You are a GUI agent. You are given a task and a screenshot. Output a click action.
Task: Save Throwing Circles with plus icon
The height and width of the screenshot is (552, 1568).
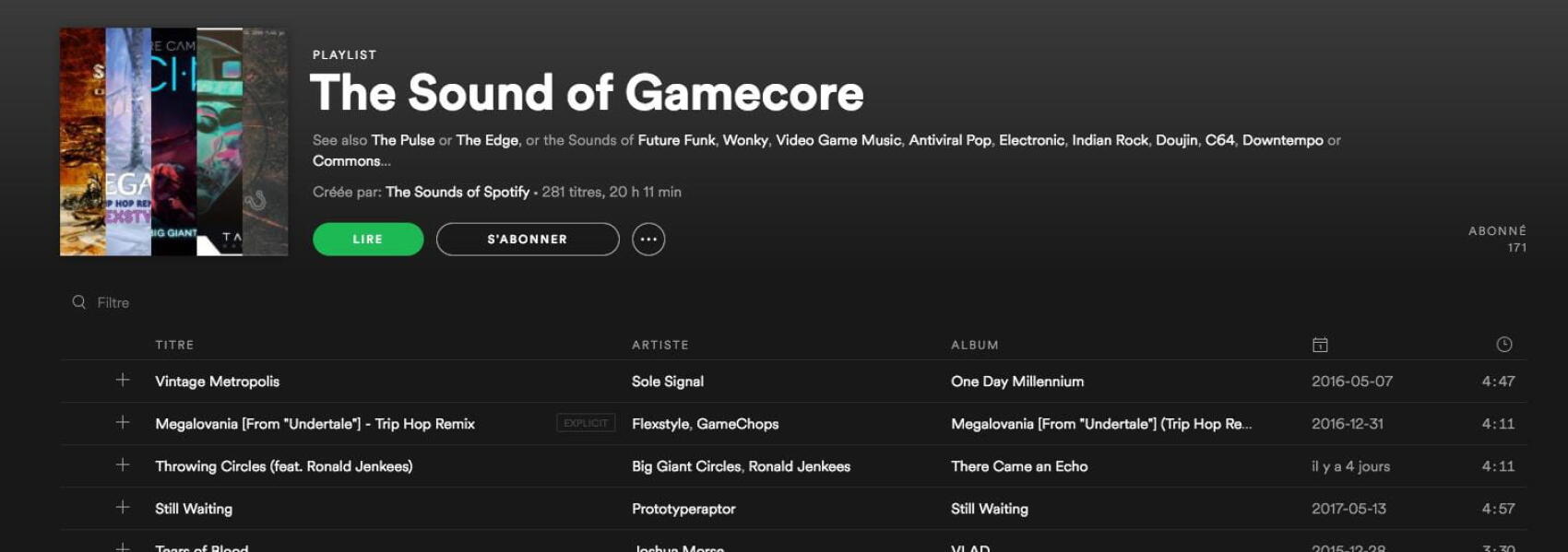coord(123,465)
